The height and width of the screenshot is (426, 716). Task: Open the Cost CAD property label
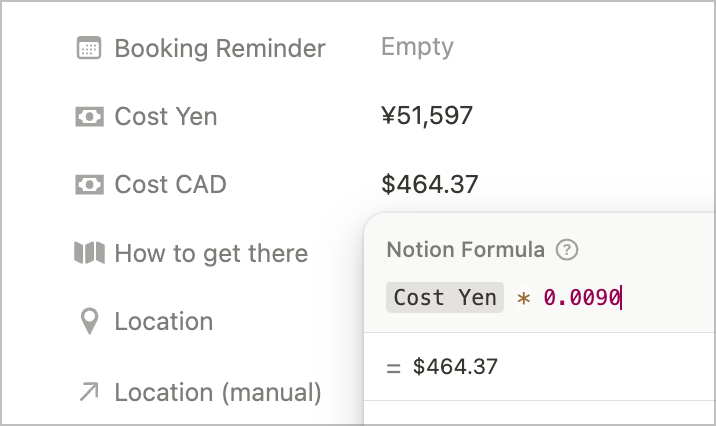click(170, 184)
